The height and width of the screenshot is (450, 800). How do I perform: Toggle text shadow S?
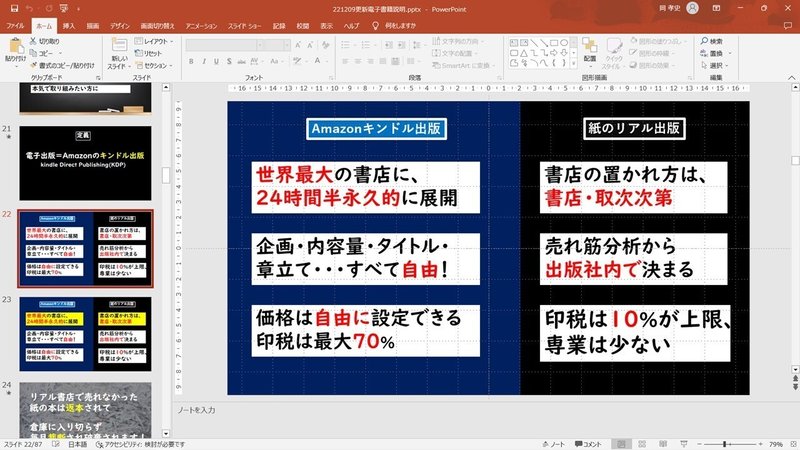229,61
